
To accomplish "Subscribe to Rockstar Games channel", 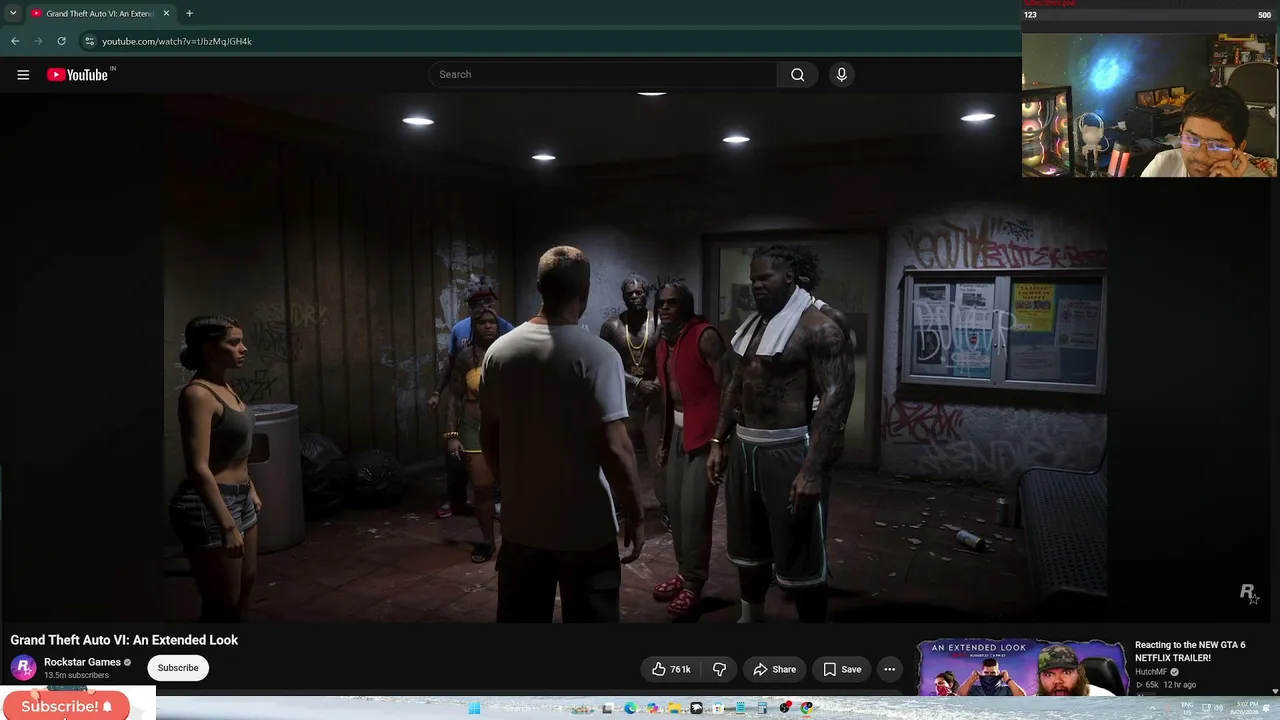I will (x=178, y=668).
